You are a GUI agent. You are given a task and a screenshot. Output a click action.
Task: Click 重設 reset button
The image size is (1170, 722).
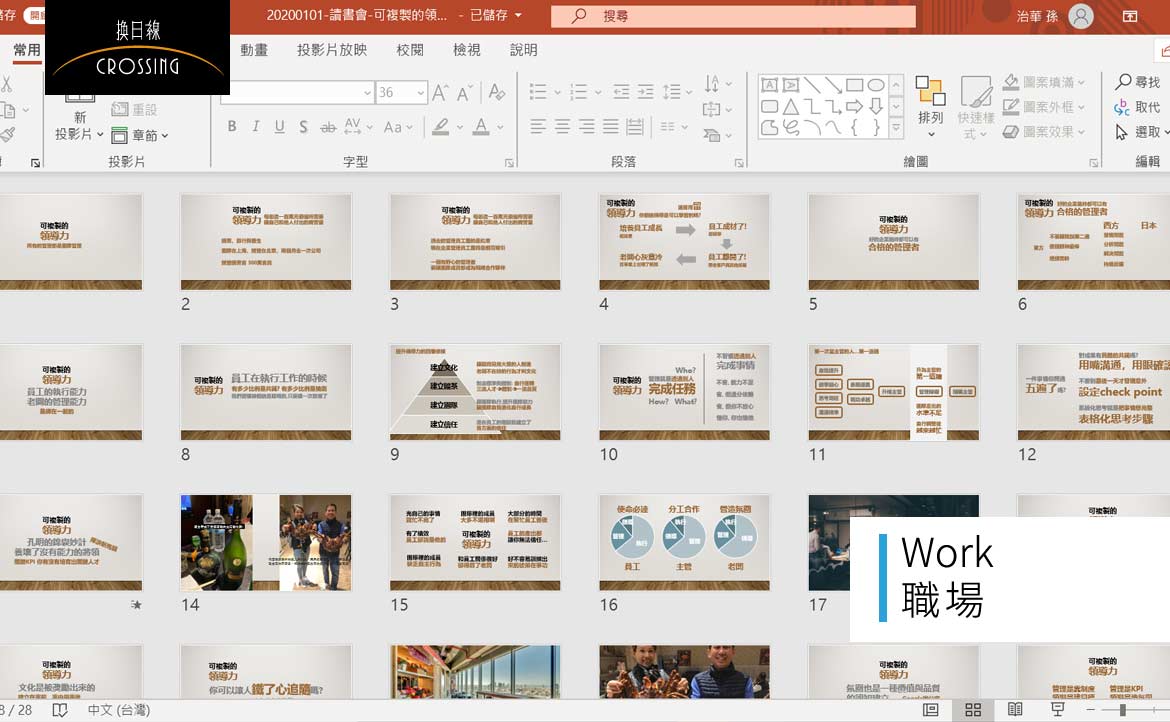click(x=134, y=110)
